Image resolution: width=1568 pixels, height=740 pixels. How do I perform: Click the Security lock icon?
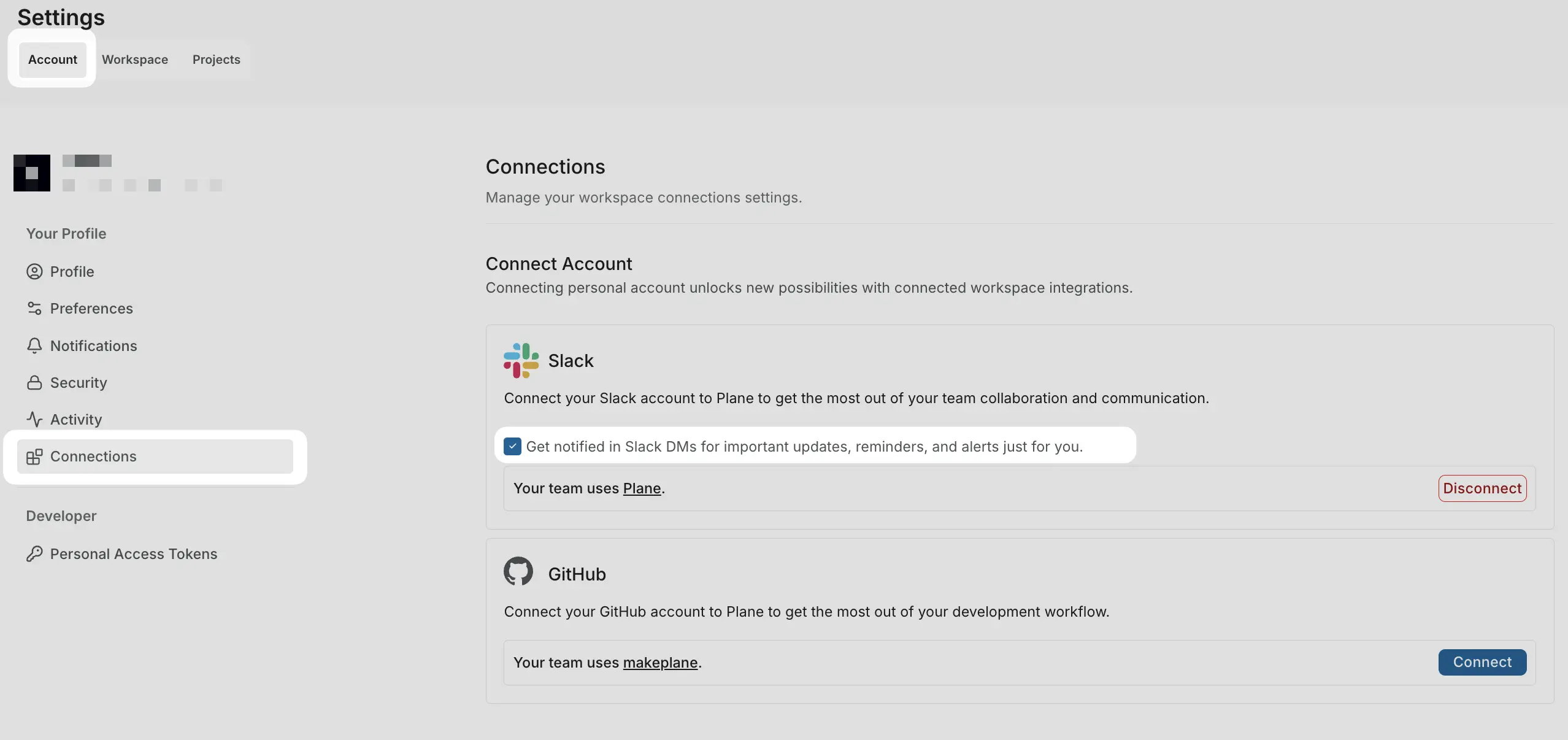35,382
